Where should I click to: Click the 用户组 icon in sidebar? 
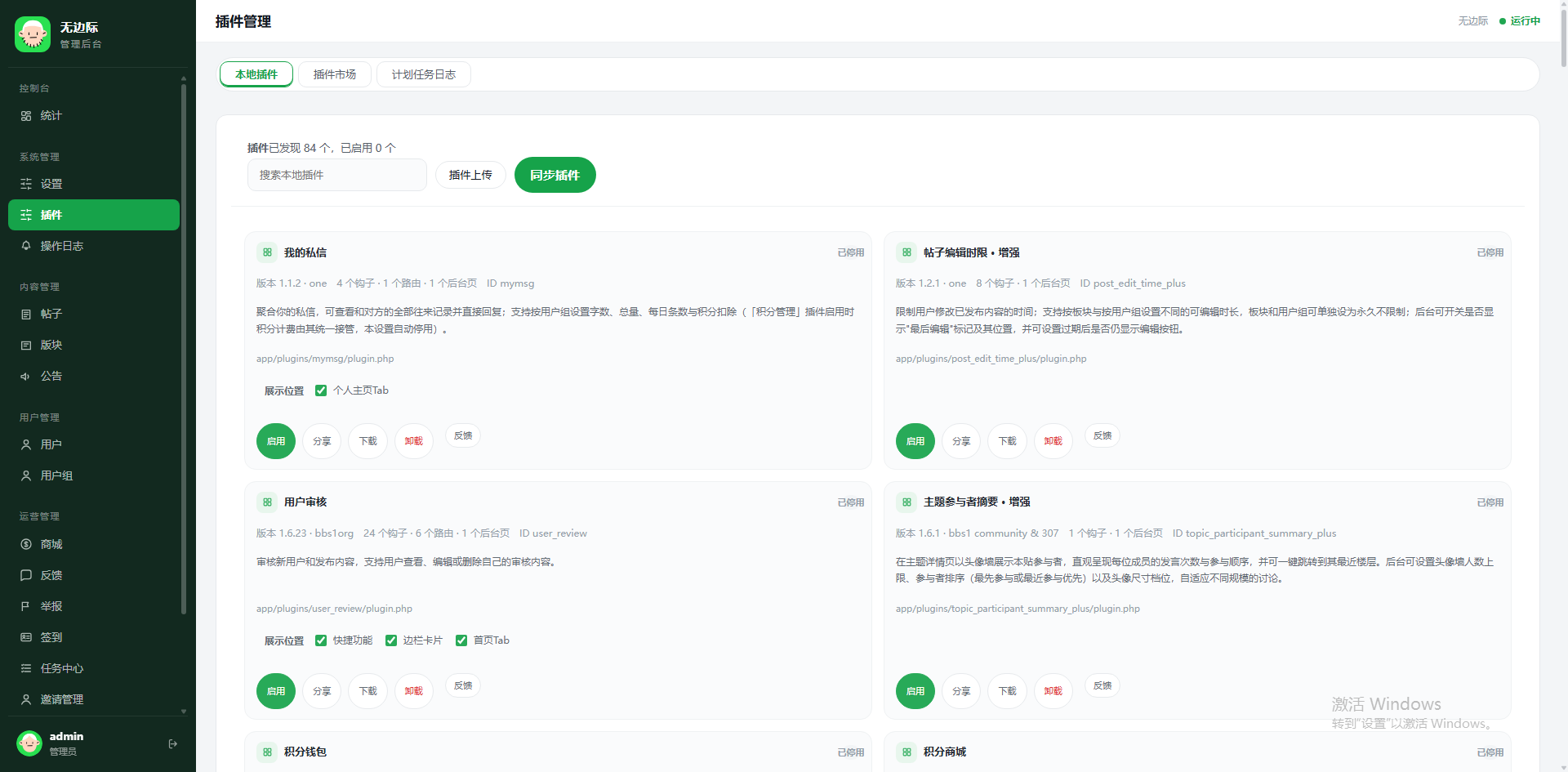coord(26,475)
